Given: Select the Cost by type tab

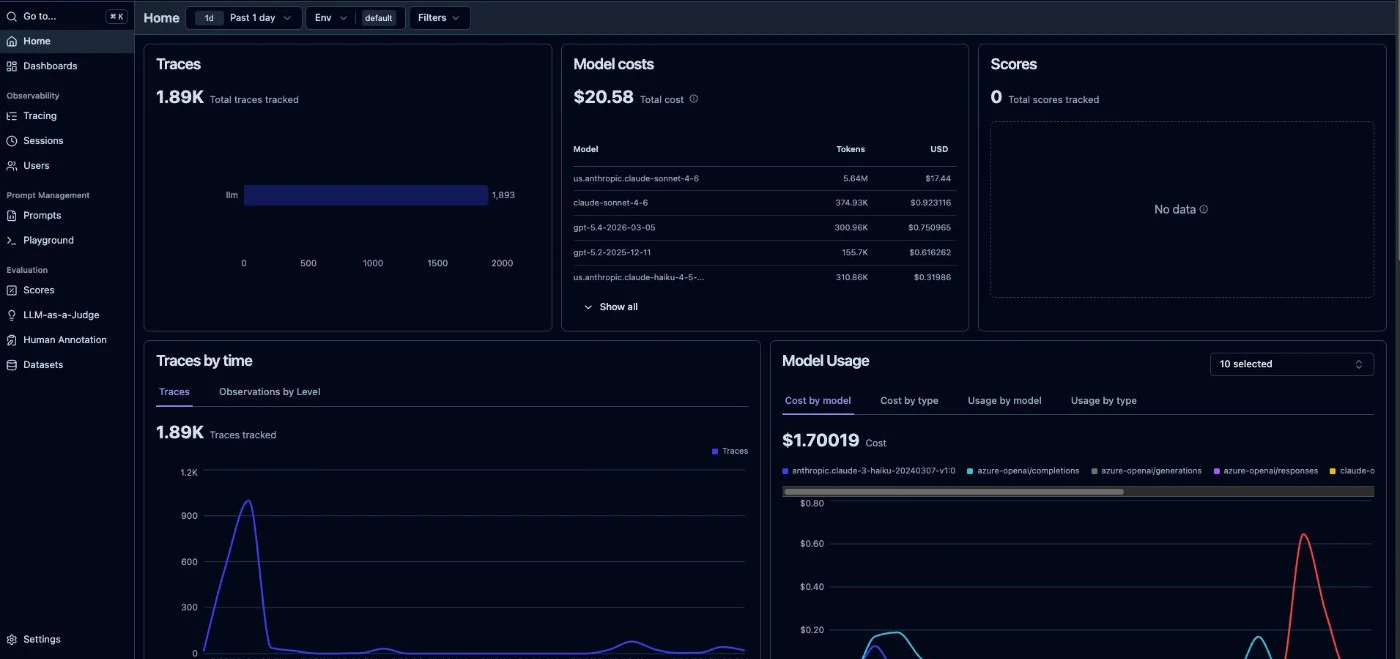Looking at the screenshot, I should pyautogui.click(x=909, y=401).
